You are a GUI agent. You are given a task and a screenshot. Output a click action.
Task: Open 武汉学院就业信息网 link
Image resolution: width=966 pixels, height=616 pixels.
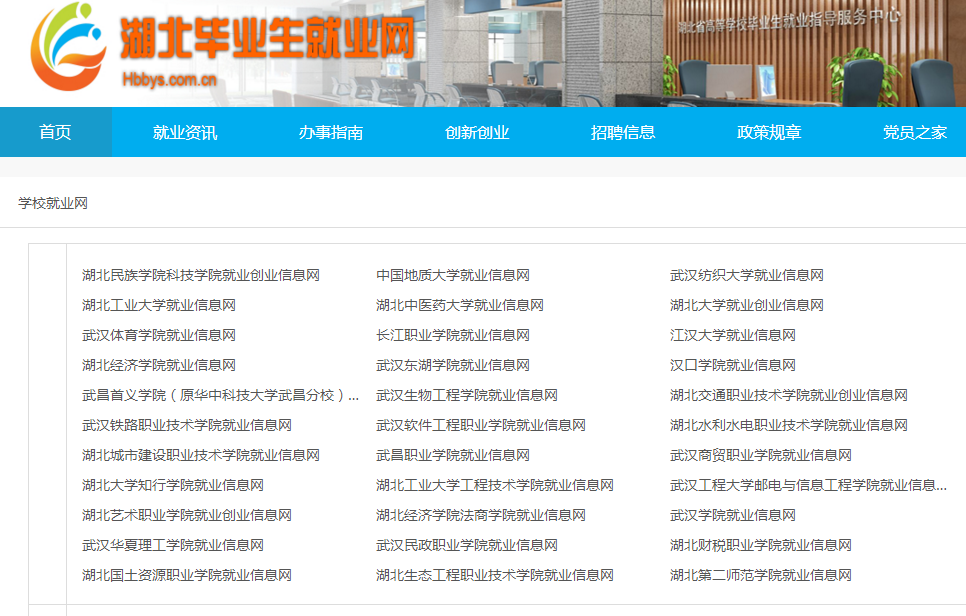732,515
